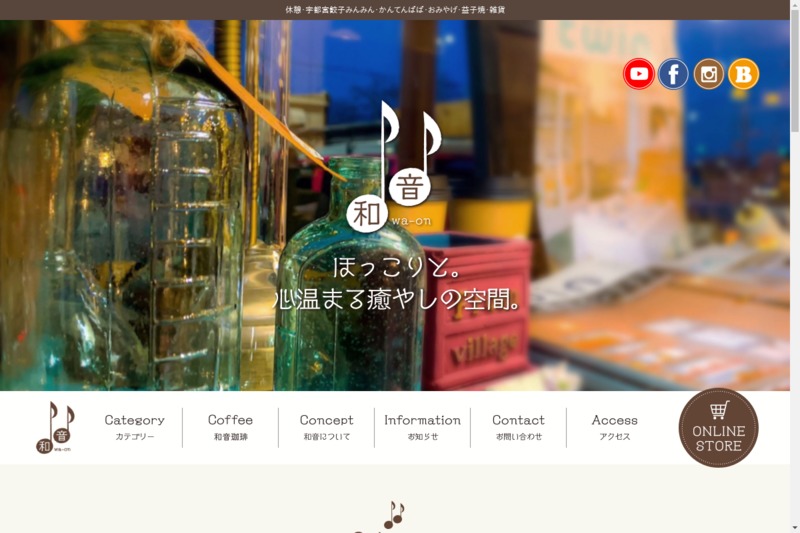Click the brown wa-on logo in navigation bar
The height and width of the screenshot is (533, 800).
55,427
